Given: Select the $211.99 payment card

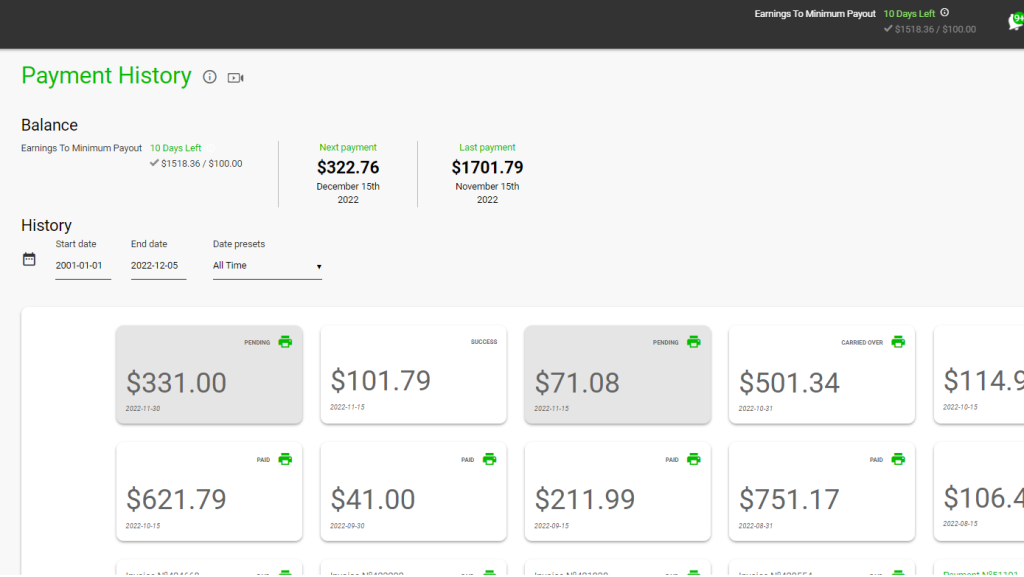Looking at the screenshot, I should pyautogui.click(x=618, y=492).
